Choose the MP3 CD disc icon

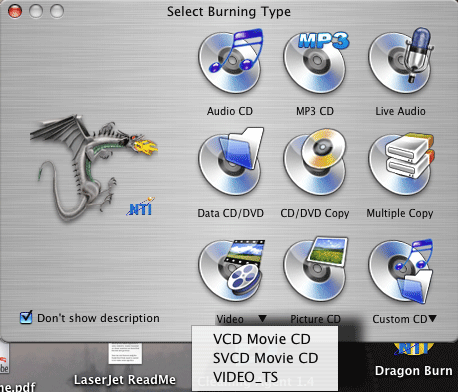[316, 61]
